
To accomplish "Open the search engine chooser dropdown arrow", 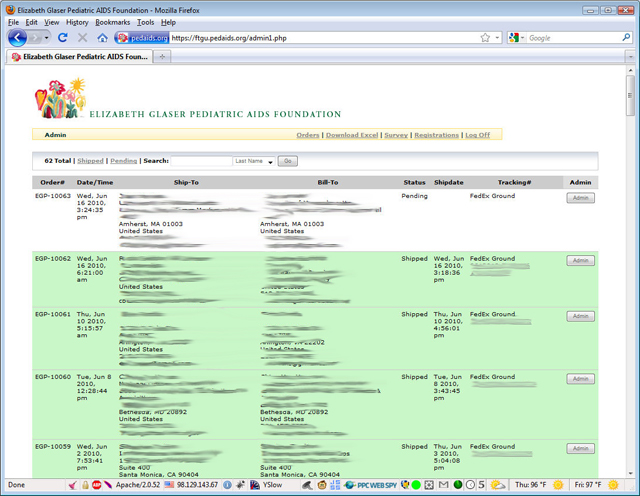I will (x=522, y=38).
